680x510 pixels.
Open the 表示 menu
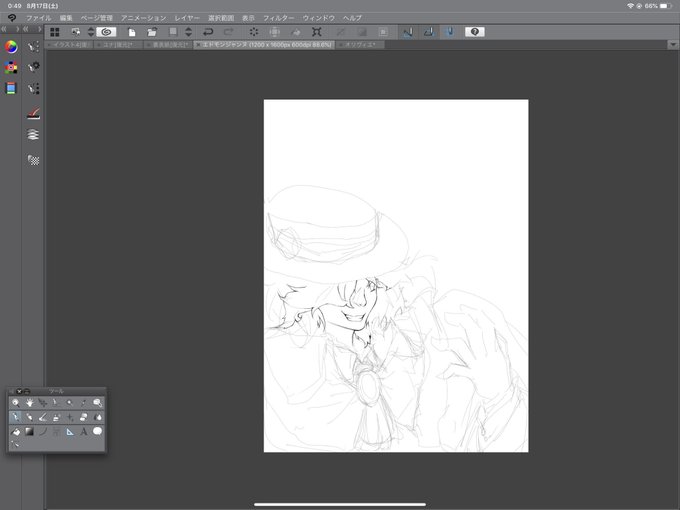coord(248,18)
